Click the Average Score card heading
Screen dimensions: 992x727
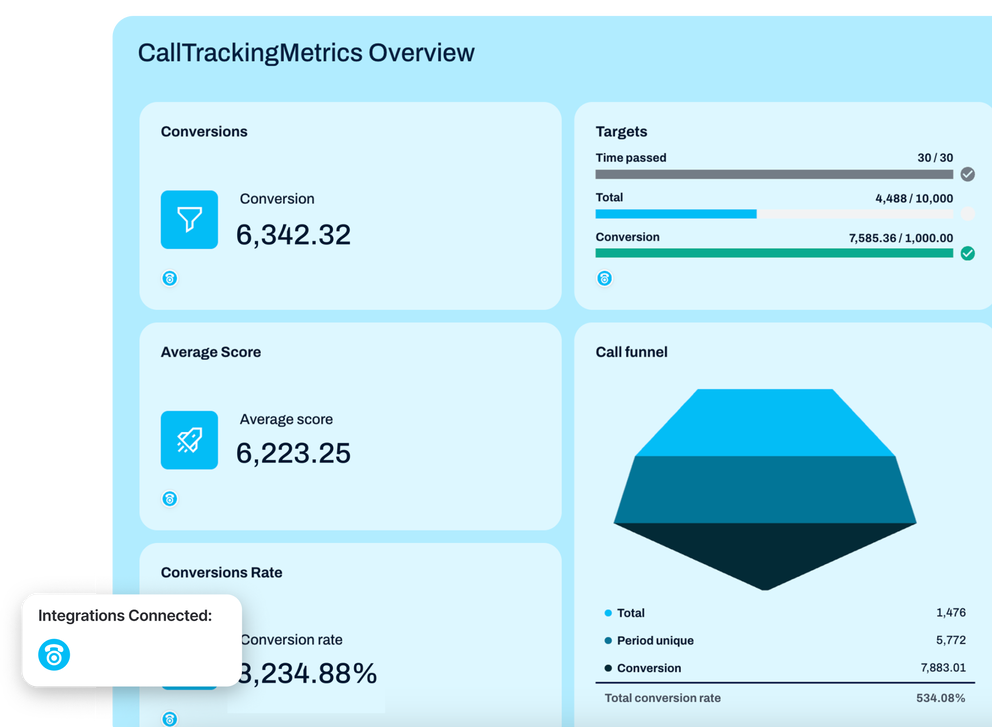(211, 352)
